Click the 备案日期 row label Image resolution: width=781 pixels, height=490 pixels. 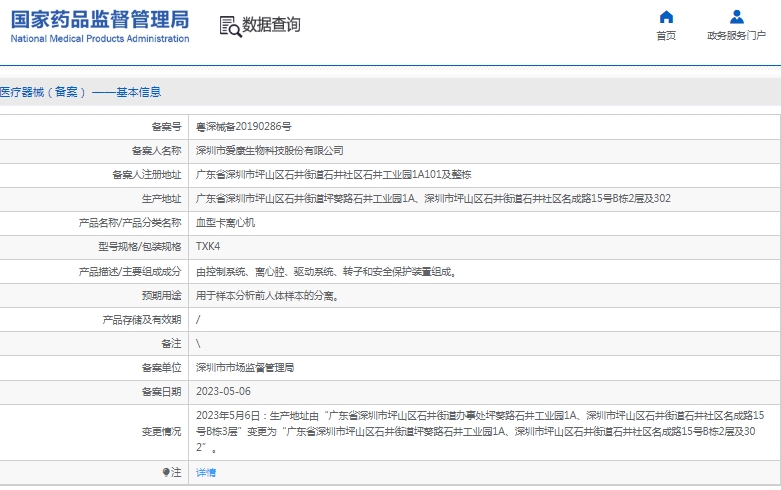[x=161, y=391]
